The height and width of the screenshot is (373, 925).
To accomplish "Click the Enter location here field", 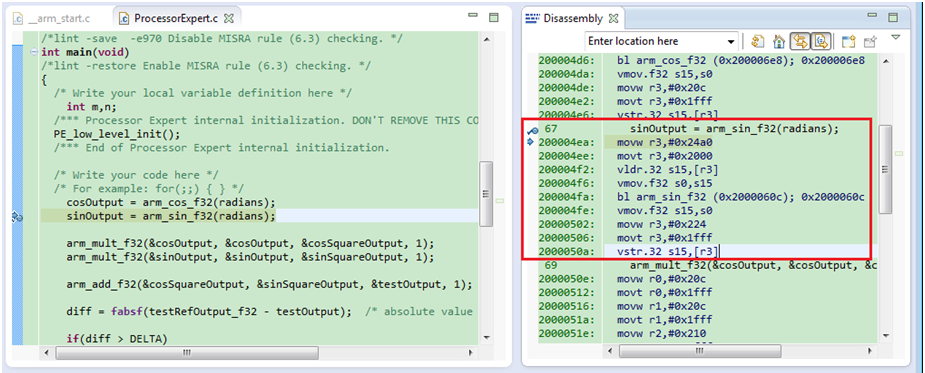I will click(x=656, y=42).
